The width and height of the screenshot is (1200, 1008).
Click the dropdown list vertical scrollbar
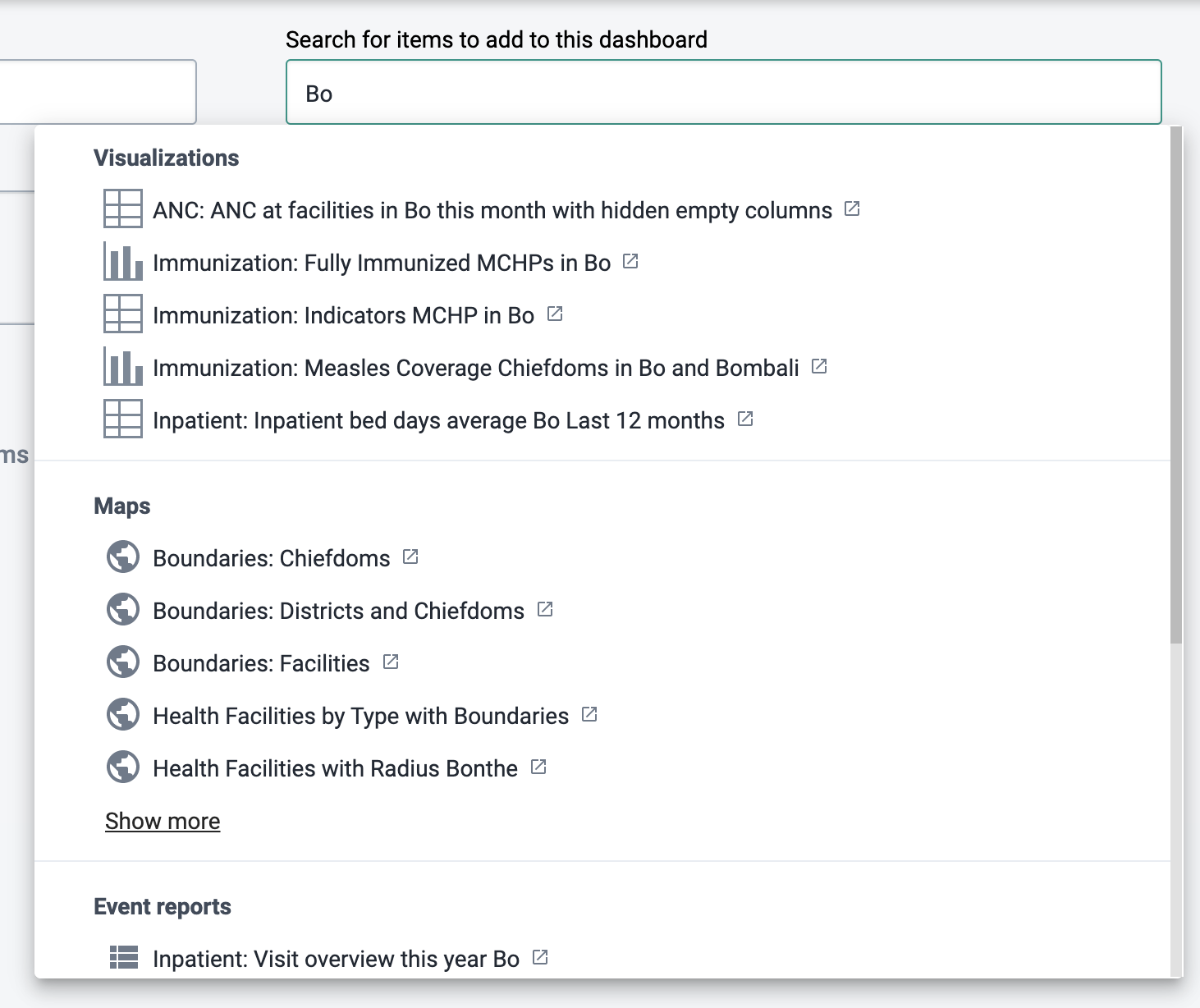click(x=1176, y=386)
